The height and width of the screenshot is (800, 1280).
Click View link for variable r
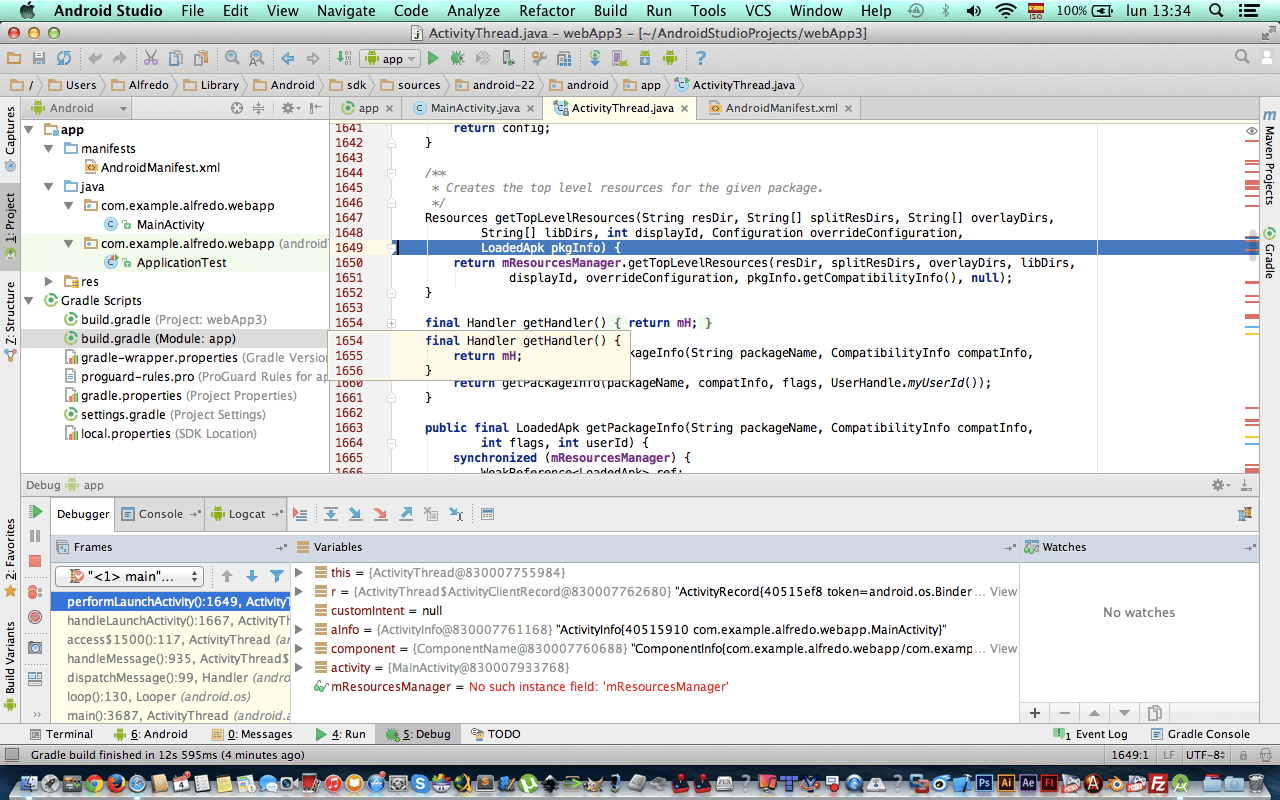tap(1003, 592)
